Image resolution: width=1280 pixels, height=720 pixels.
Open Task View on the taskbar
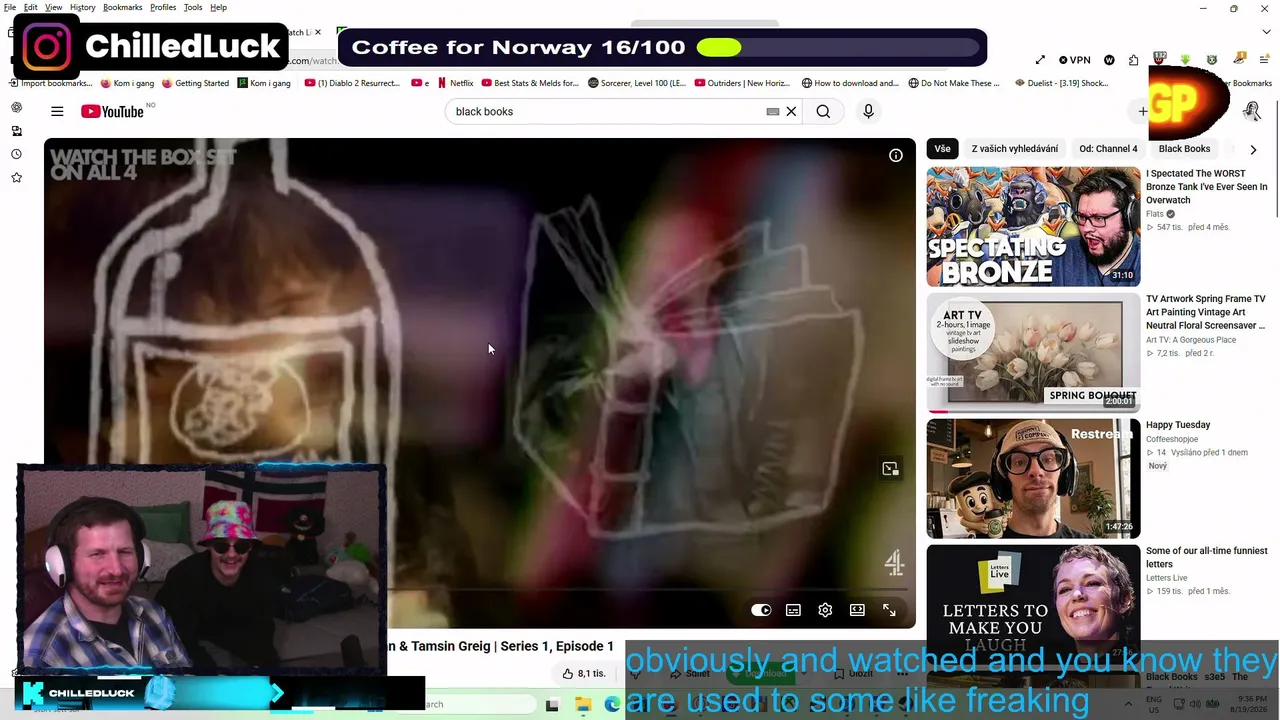[552, 705]
